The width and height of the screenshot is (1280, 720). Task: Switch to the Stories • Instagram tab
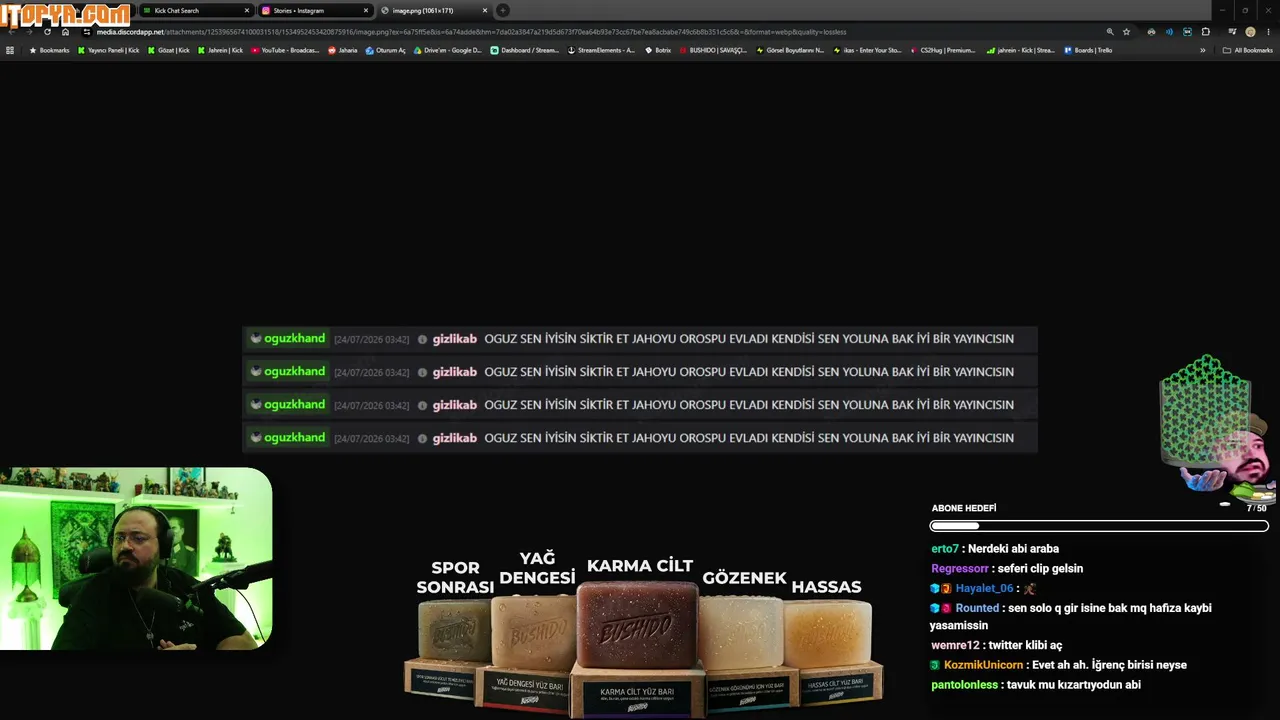click(315, 10)
